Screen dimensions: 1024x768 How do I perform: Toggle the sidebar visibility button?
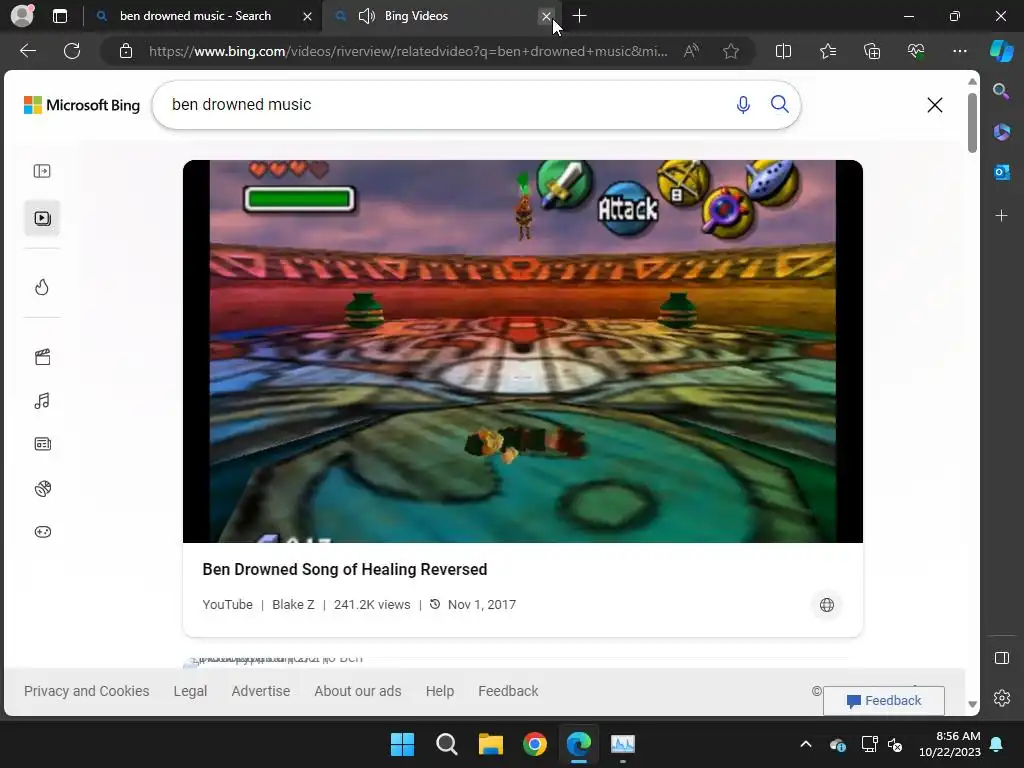click(1001, 658)
